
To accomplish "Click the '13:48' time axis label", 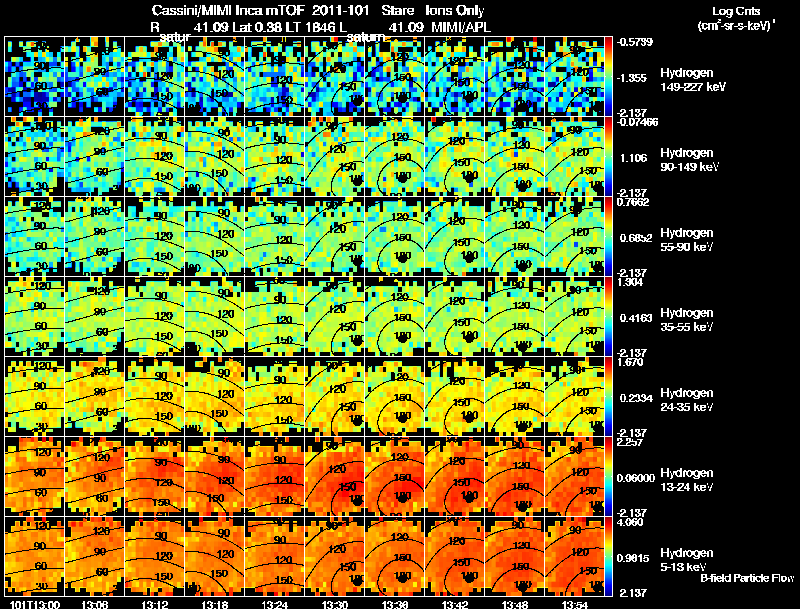I will (515, 605).
